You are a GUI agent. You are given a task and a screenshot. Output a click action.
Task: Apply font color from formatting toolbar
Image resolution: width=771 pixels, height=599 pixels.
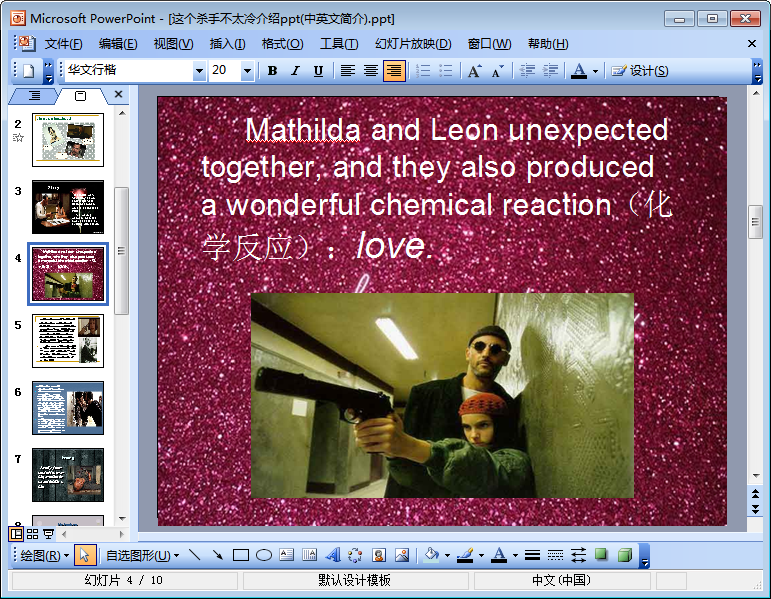coord(579,71)
